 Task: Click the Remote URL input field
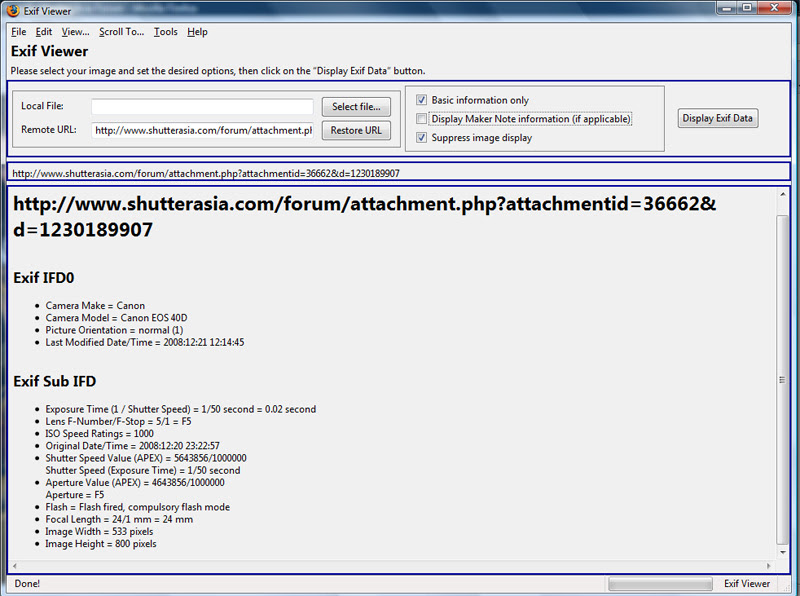202,130
